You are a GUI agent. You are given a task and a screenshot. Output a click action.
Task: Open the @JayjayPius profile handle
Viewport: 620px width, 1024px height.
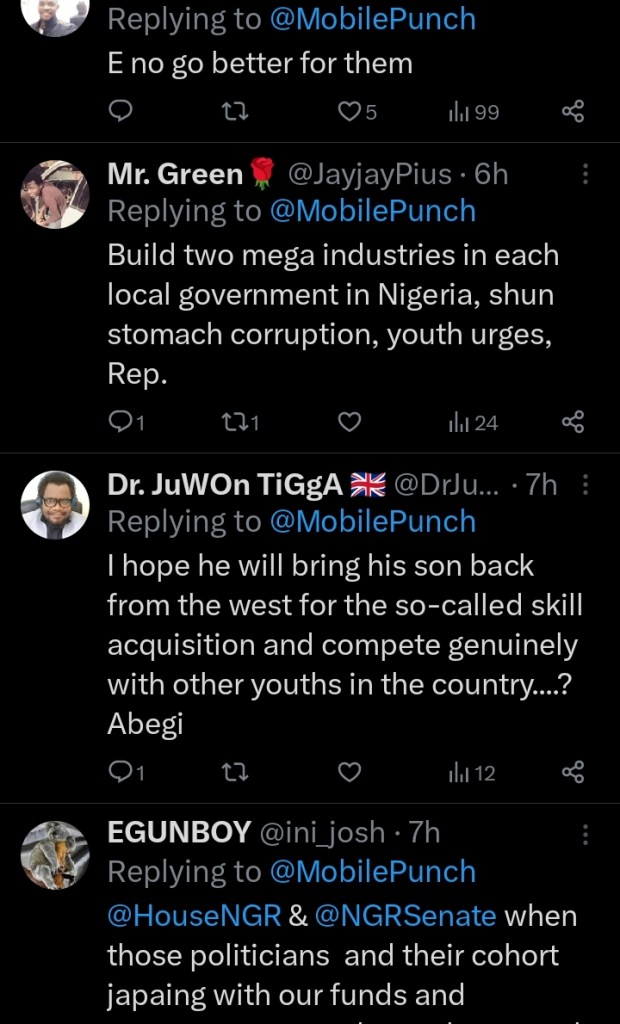click(370, 175)
